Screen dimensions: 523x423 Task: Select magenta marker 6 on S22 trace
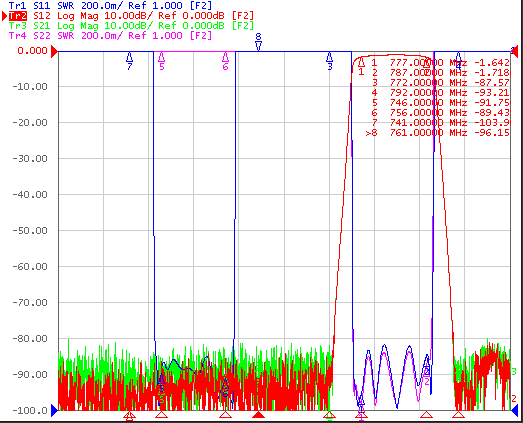click(x=225, y=61)
